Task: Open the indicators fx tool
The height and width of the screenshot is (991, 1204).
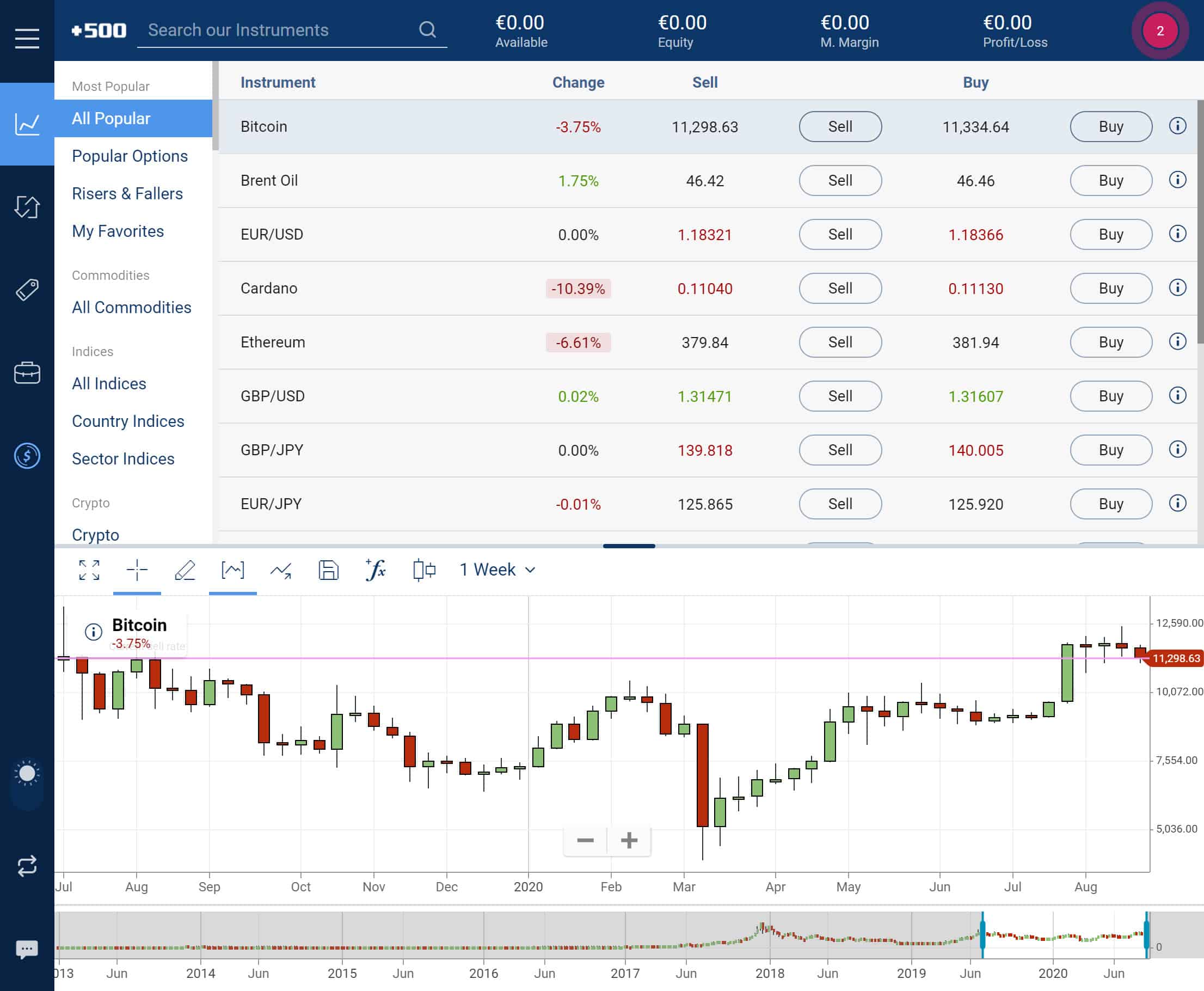Action: 376,570
